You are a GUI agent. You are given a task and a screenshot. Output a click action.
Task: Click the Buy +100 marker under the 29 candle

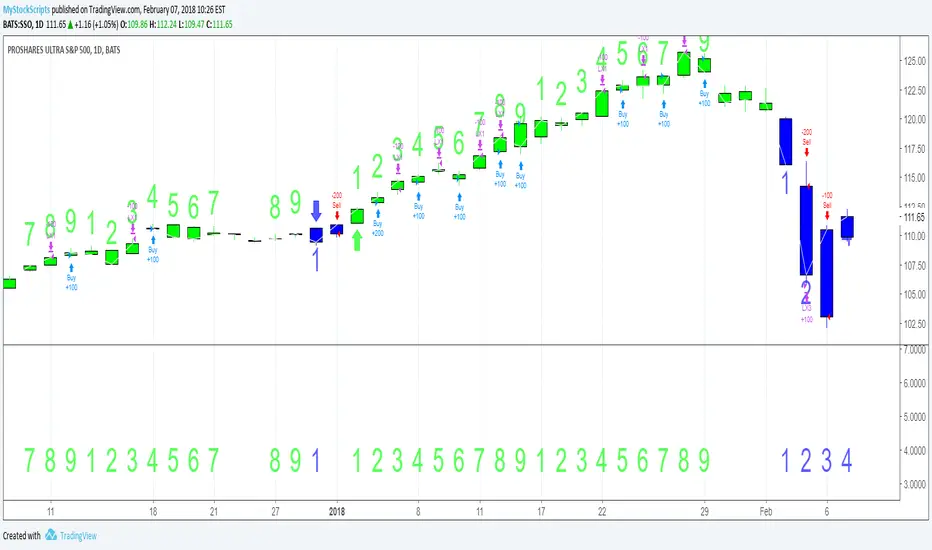click(704, 93)
